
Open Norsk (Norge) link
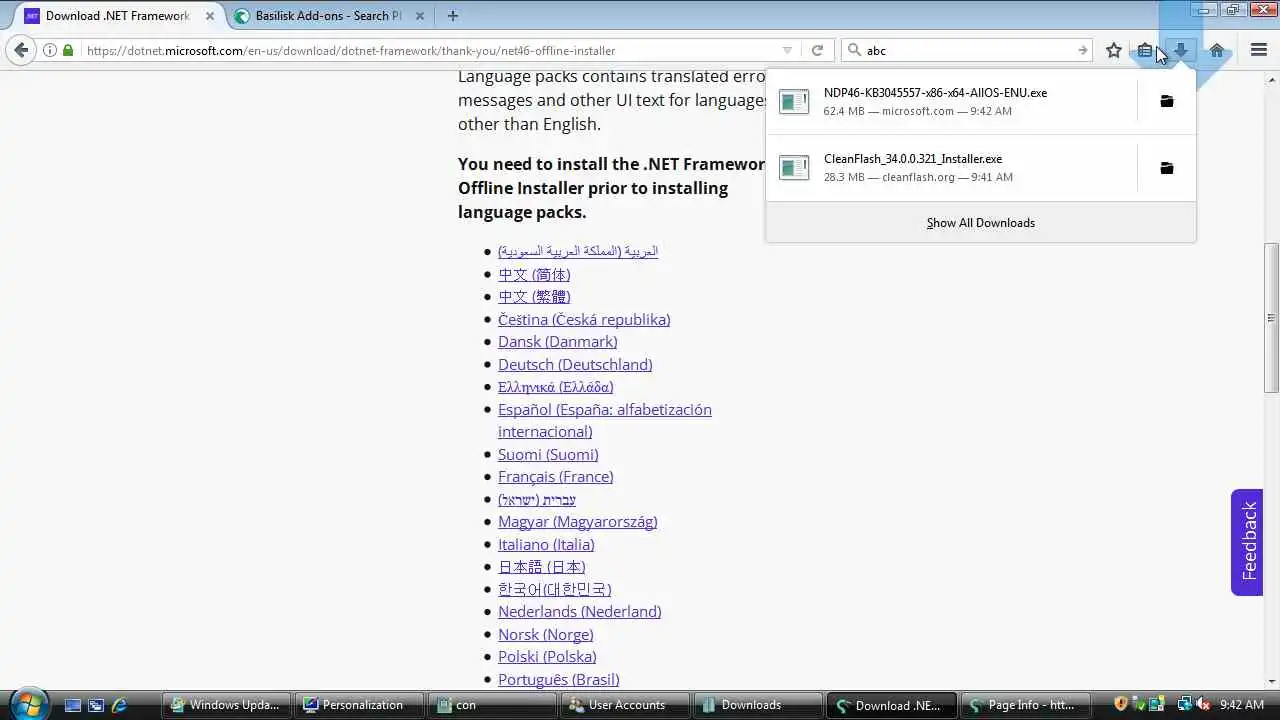(546, 634)
